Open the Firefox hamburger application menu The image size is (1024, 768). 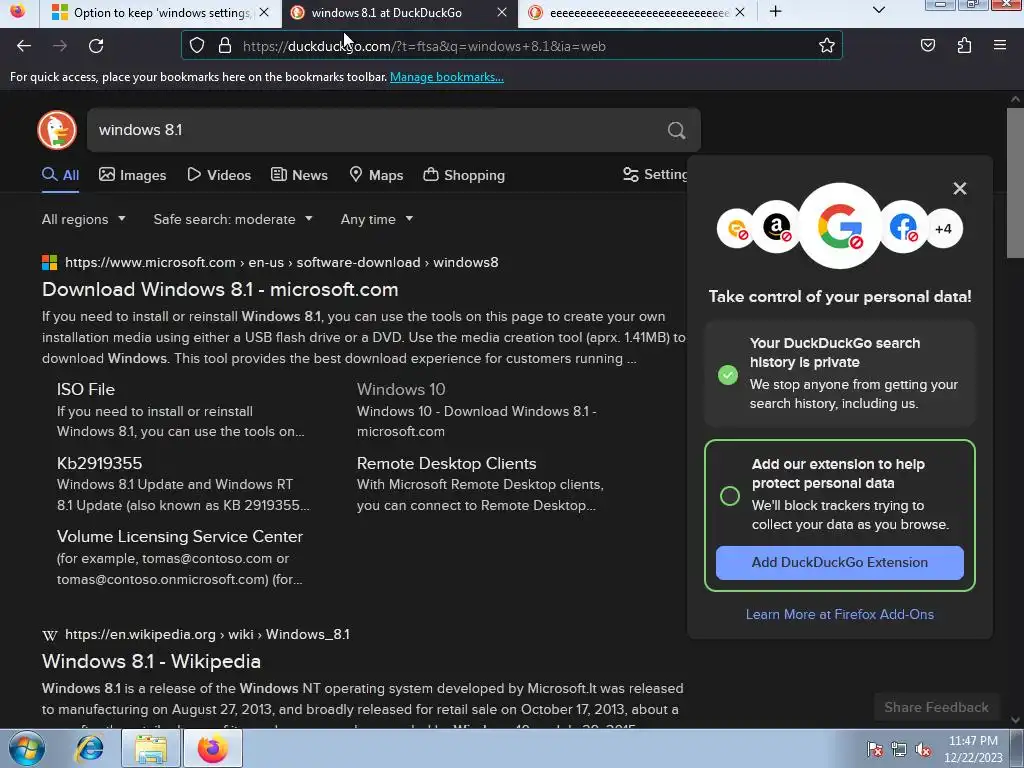coord(1000,46)
